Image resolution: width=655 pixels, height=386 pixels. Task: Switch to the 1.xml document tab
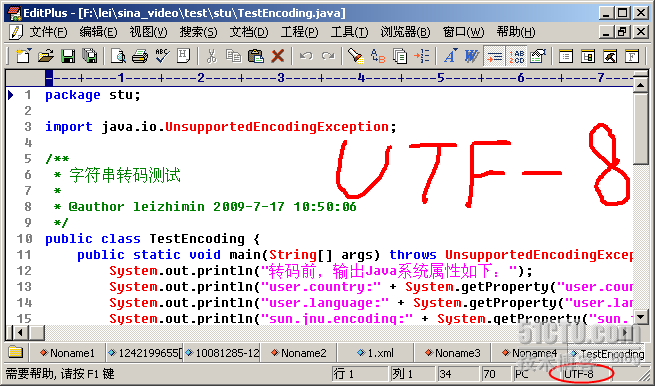376,353
